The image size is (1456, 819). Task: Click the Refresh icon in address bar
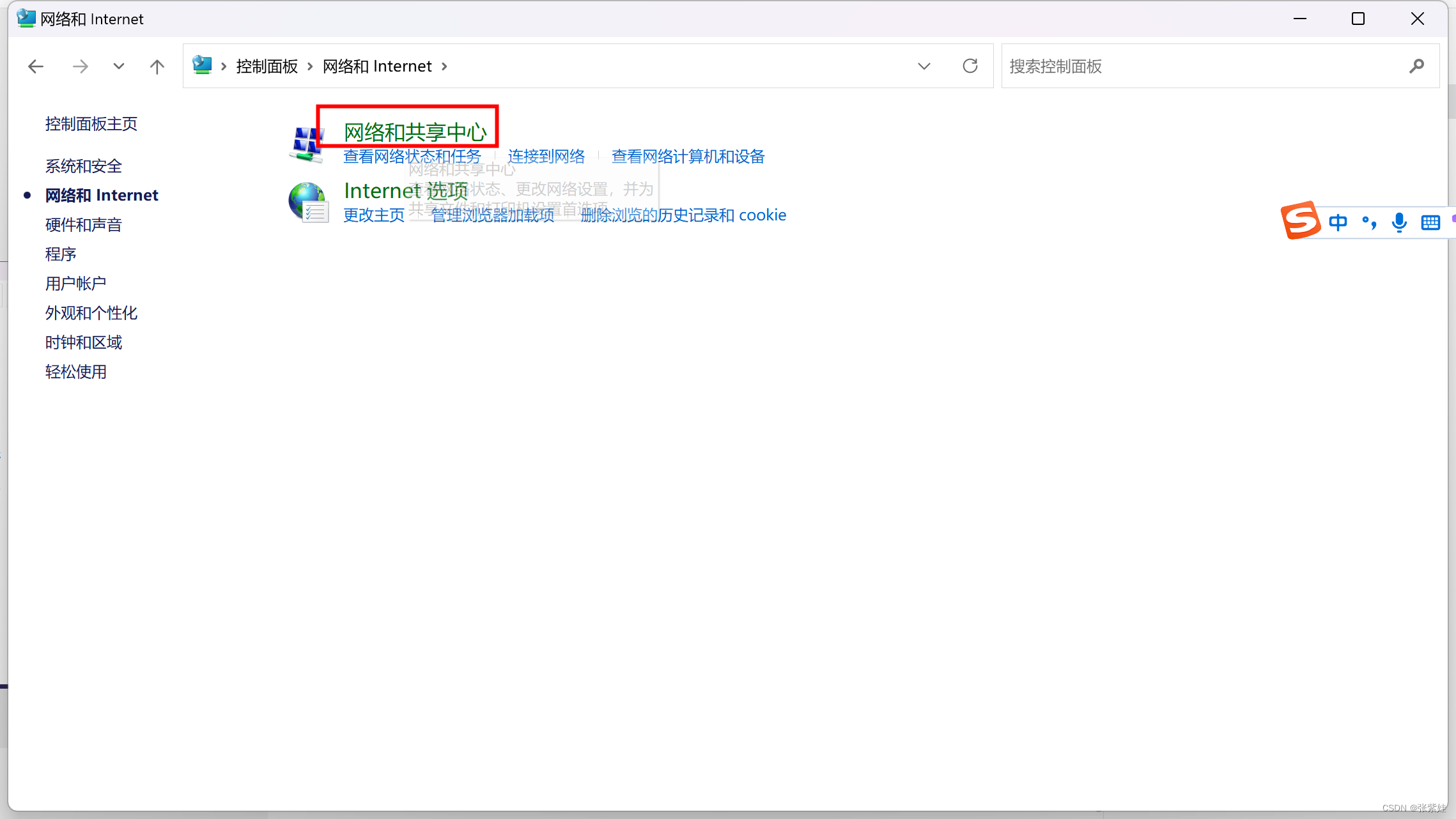pyautogui.click(x=970, y=66)
